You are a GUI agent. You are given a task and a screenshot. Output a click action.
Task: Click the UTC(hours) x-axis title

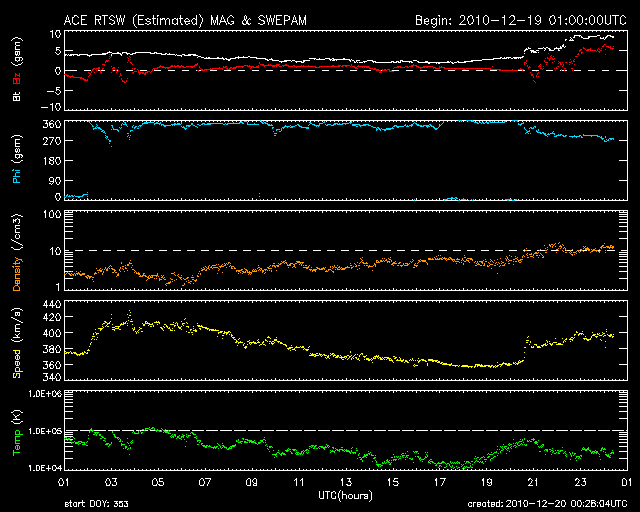click(345, 496)
